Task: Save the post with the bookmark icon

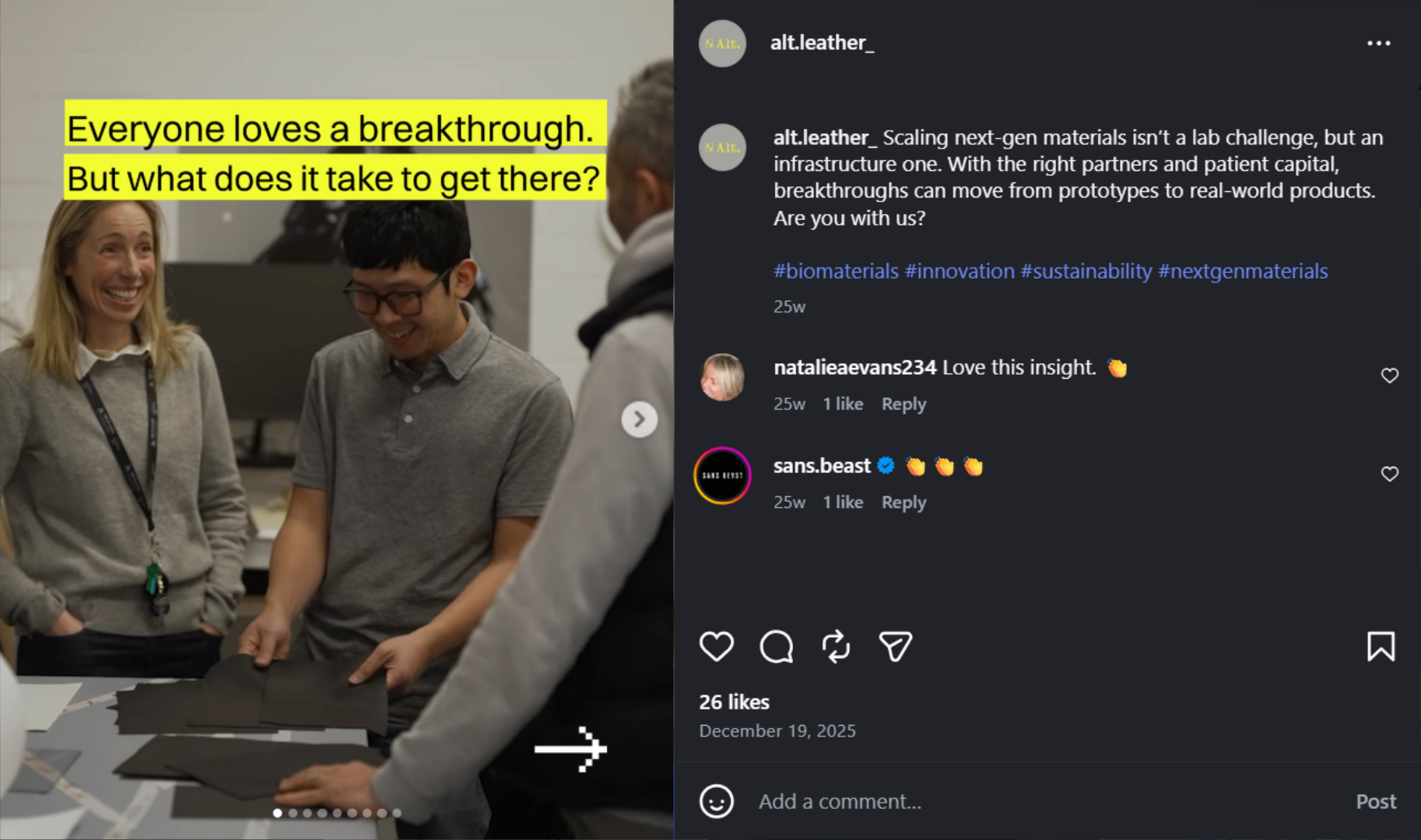Action: tap(1381, 646)
